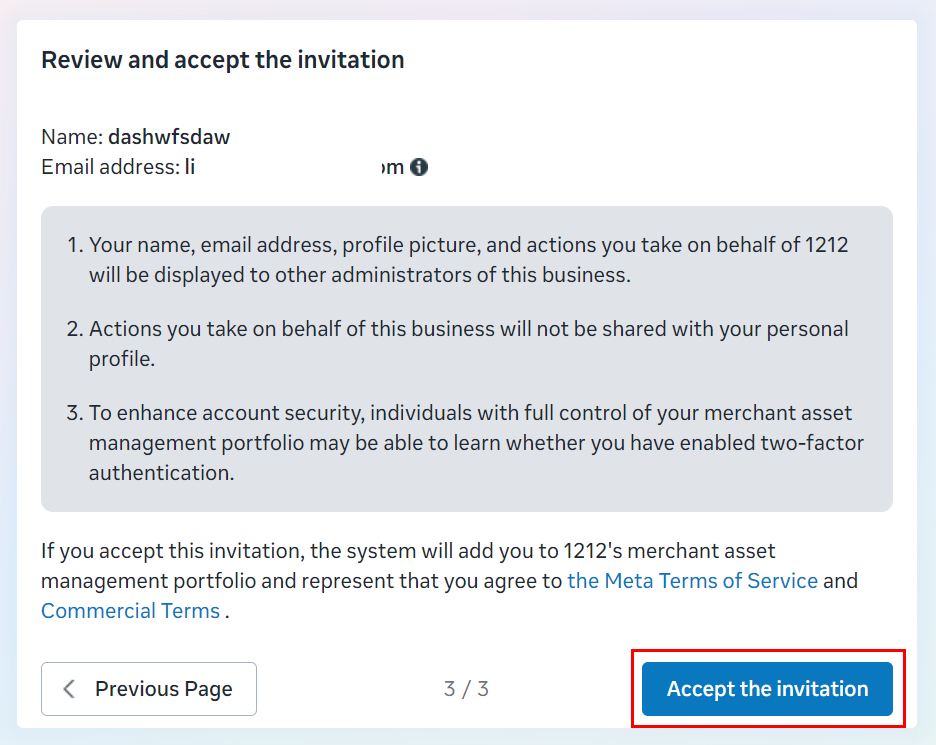Accept the invitation
936x745 pixels.
point(767,689)
